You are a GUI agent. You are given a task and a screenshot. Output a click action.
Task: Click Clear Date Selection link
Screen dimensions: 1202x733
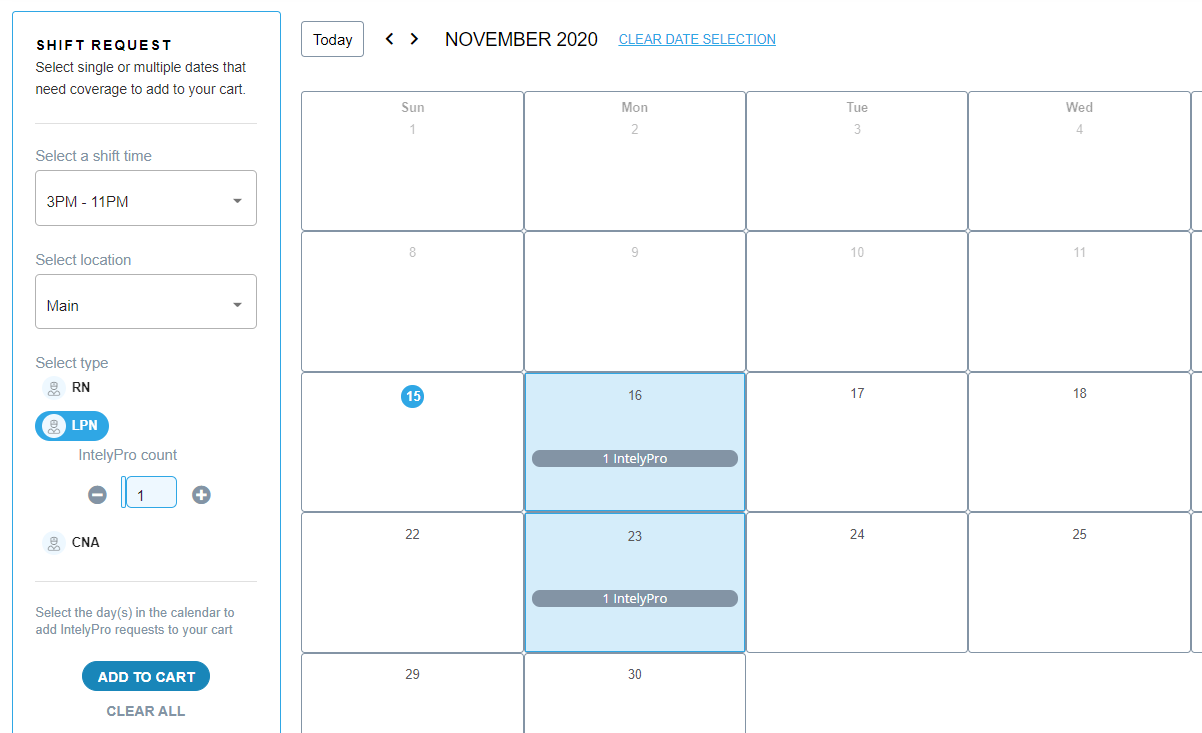pos(697,39)
